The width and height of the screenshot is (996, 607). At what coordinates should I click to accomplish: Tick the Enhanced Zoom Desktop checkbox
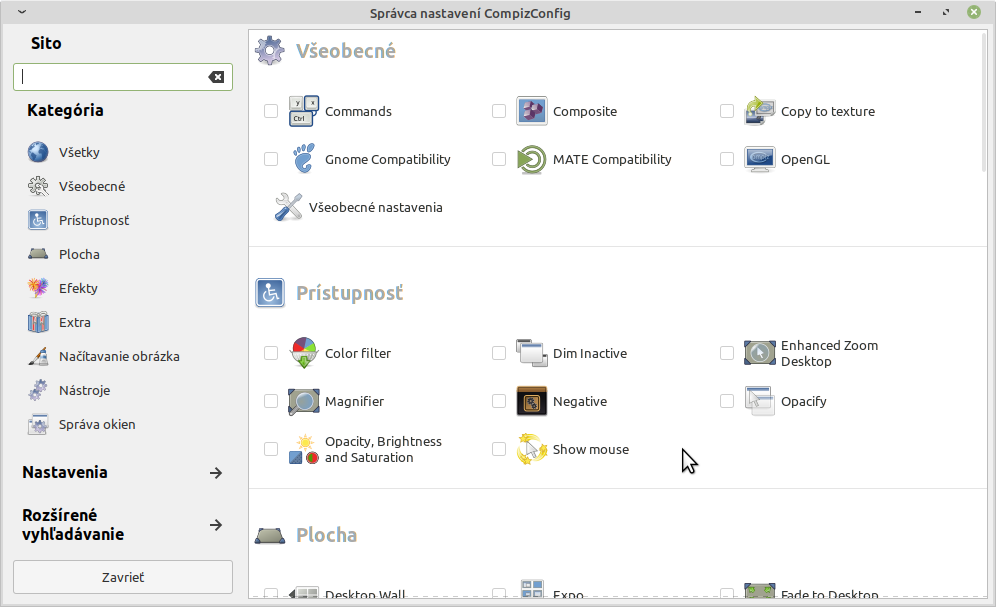point(727,353)
